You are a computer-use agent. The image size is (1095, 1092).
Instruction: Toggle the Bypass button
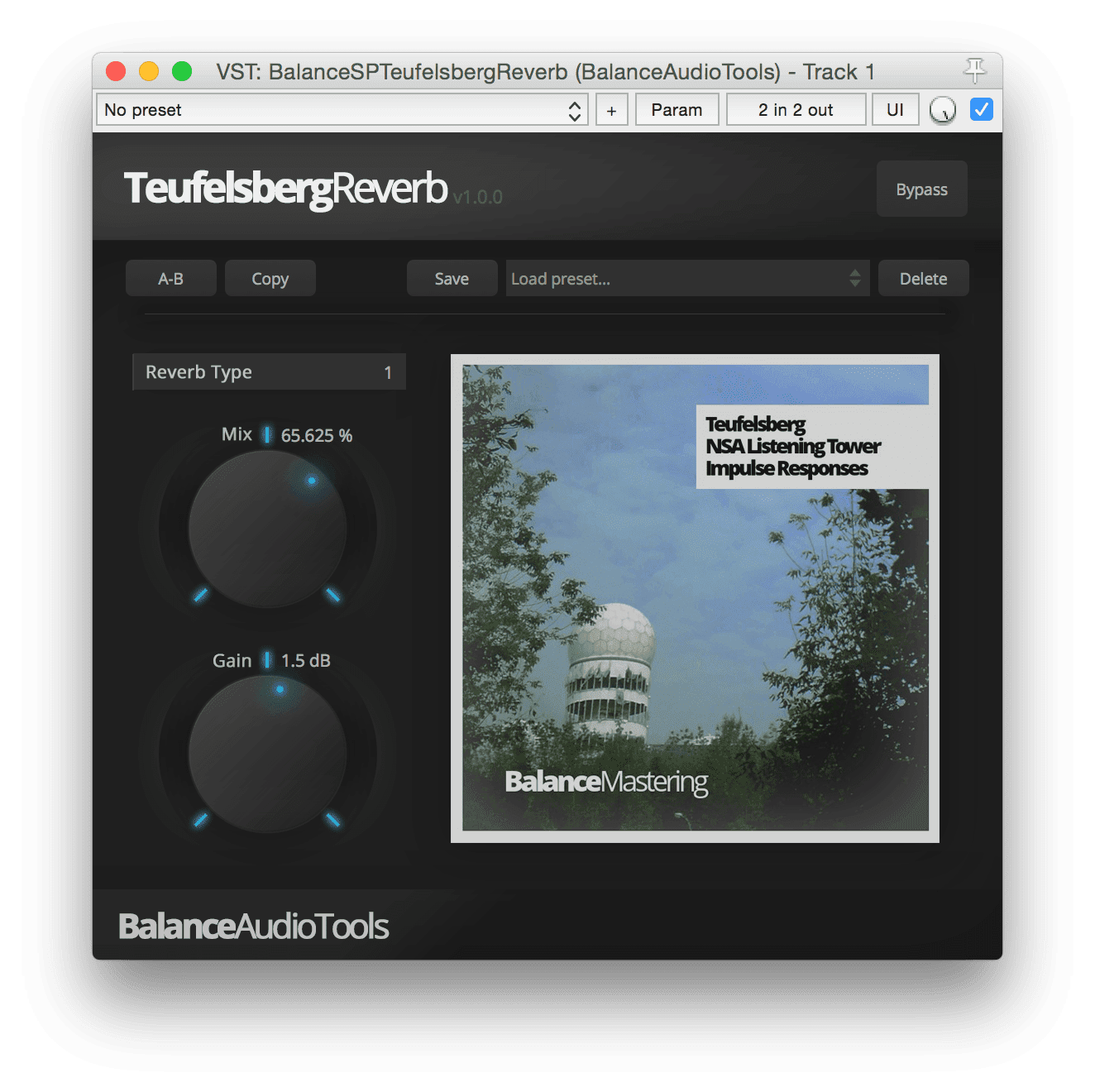921,189
